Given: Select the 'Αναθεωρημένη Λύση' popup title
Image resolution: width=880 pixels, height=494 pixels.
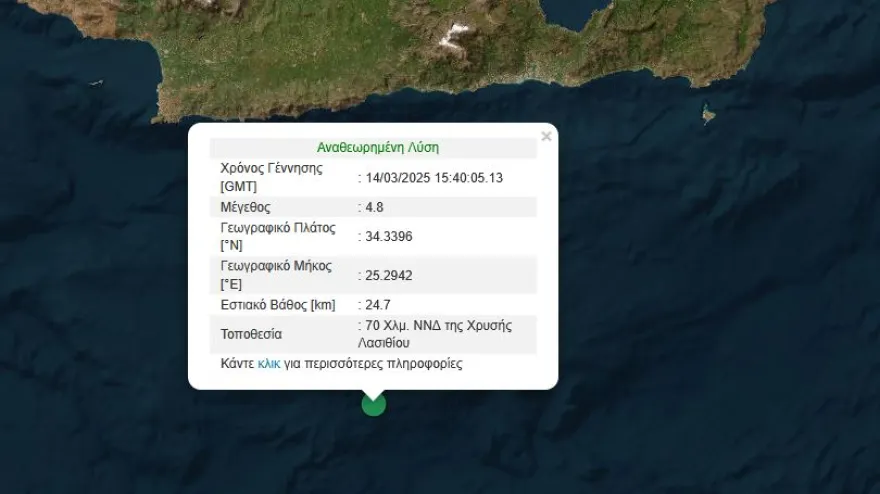Looking at the screenshot, I should coord(378,147).
